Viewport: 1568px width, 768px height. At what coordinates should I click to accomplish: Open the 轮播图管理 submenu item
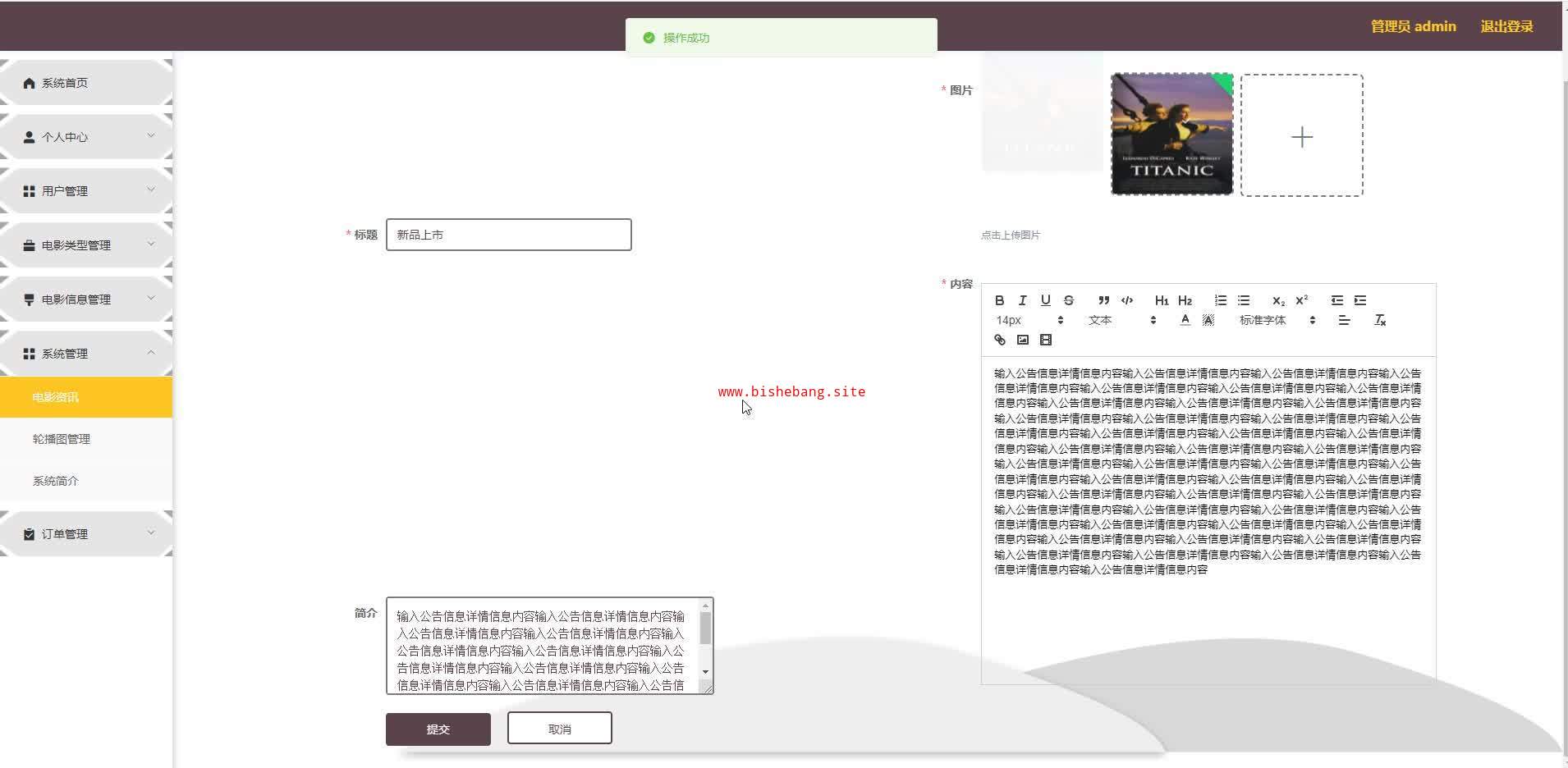pyautogui.click(x=86, y=439)
